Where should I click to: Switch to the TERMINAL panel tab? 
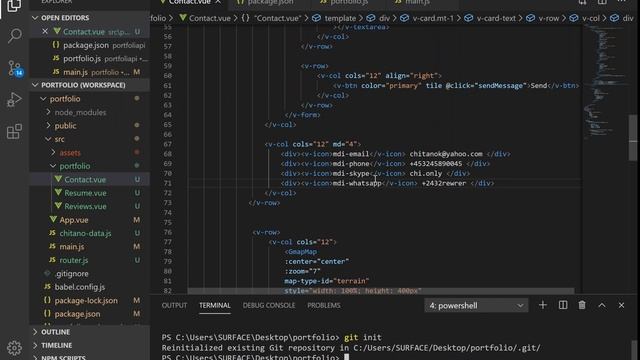point(215,305)
